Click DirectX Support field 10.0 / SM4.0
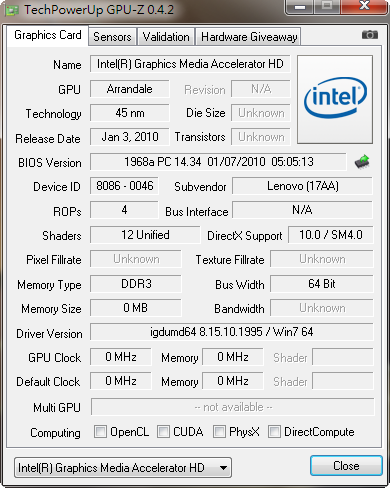This screenshot has height=488, width=390. coord(331,235)
